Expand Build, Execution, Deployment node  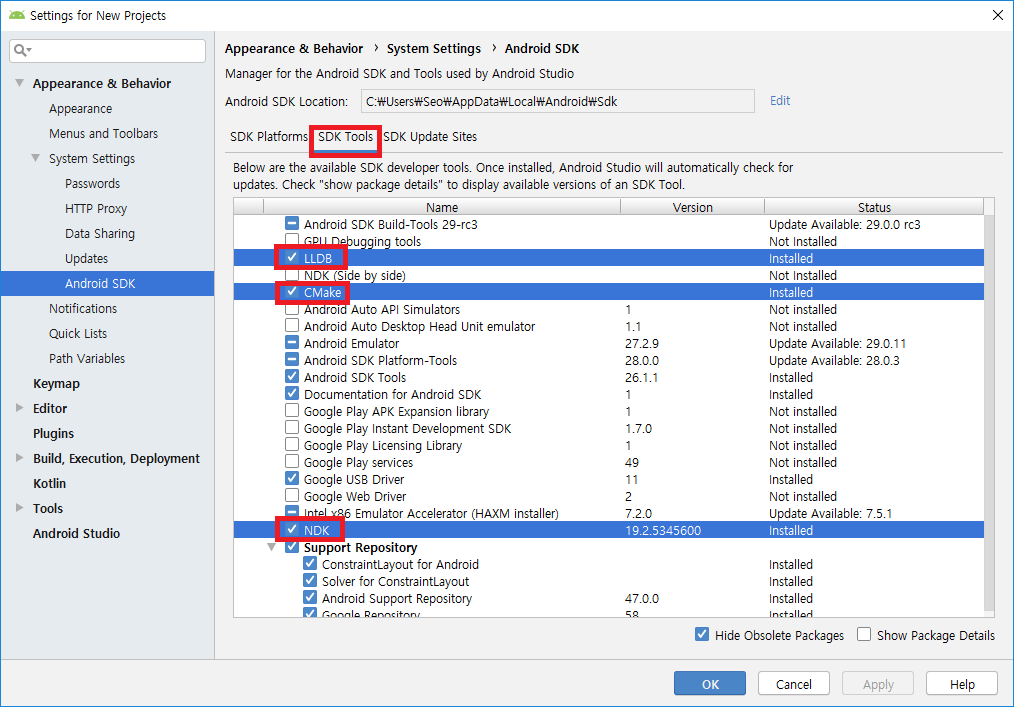19,457
